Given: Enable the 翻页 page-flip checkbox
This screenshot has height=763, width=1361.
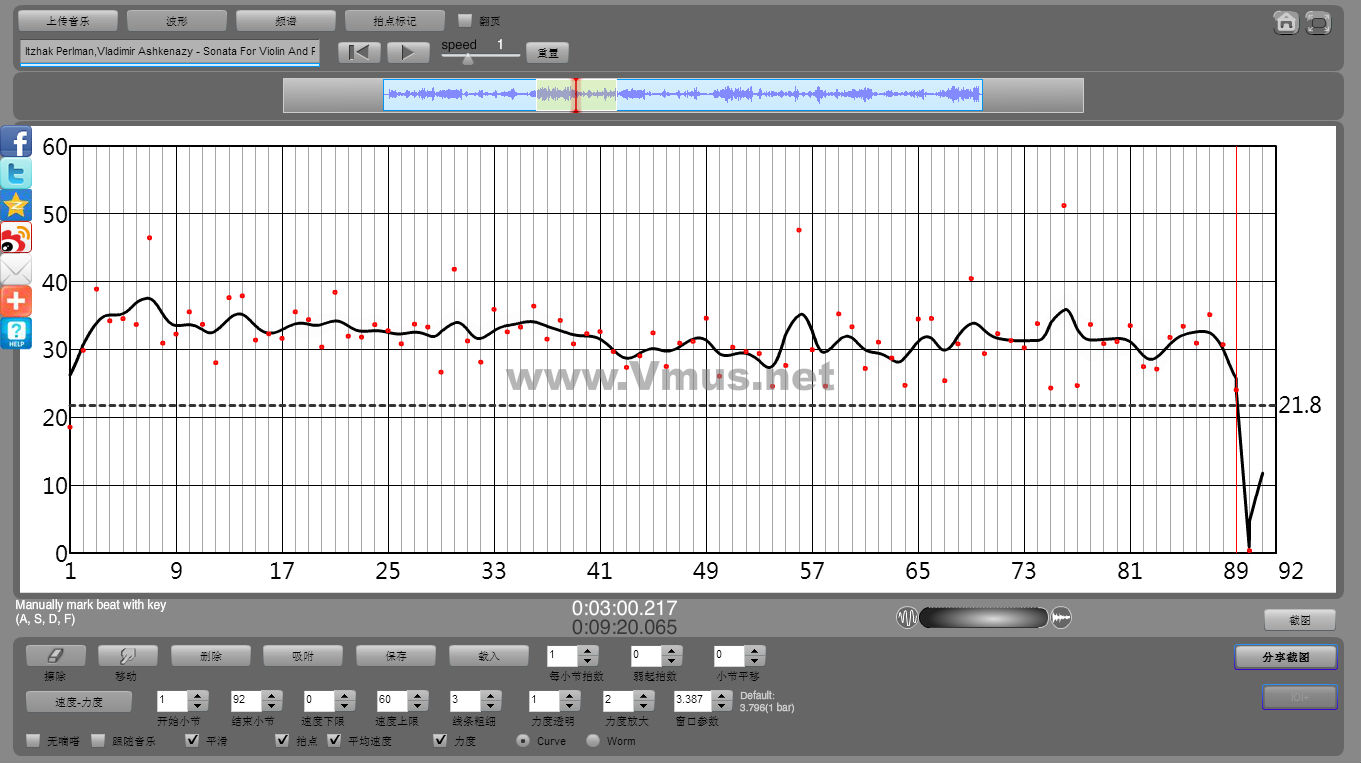Looking at the screenshot, I should pos(465,20).
